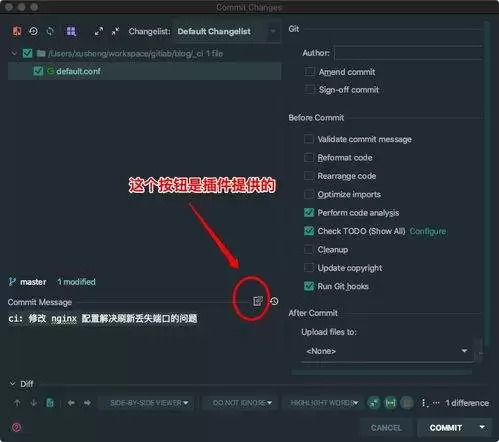
Task: Click the Expand All arrows icon
Action: [99, 31]
